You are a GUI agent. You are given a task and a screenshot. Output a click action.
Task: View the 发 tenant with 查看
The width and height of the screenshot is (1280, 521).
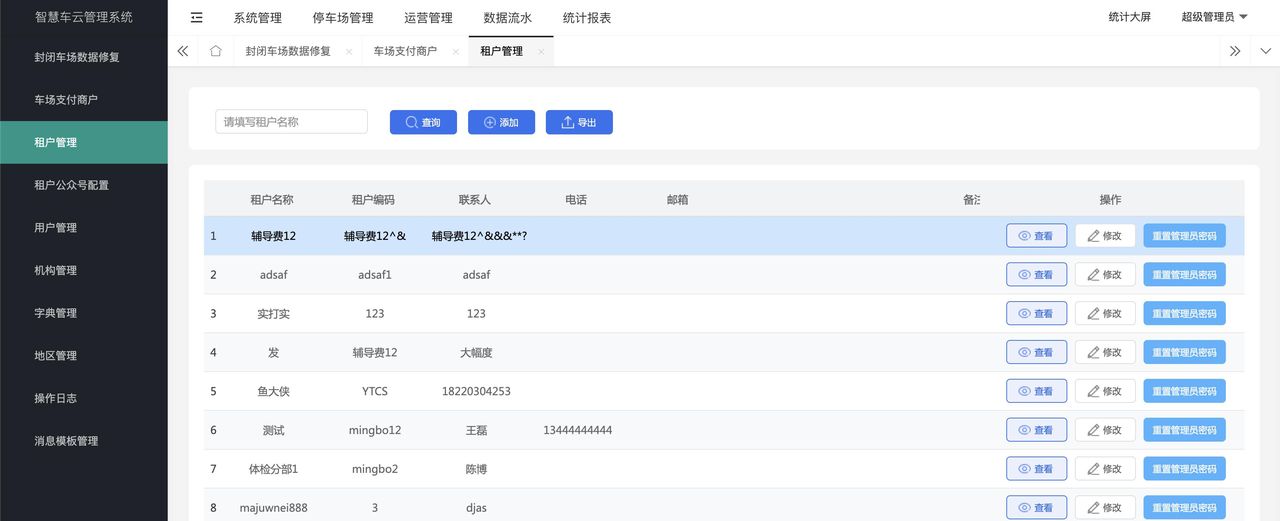click(1036, 352)
